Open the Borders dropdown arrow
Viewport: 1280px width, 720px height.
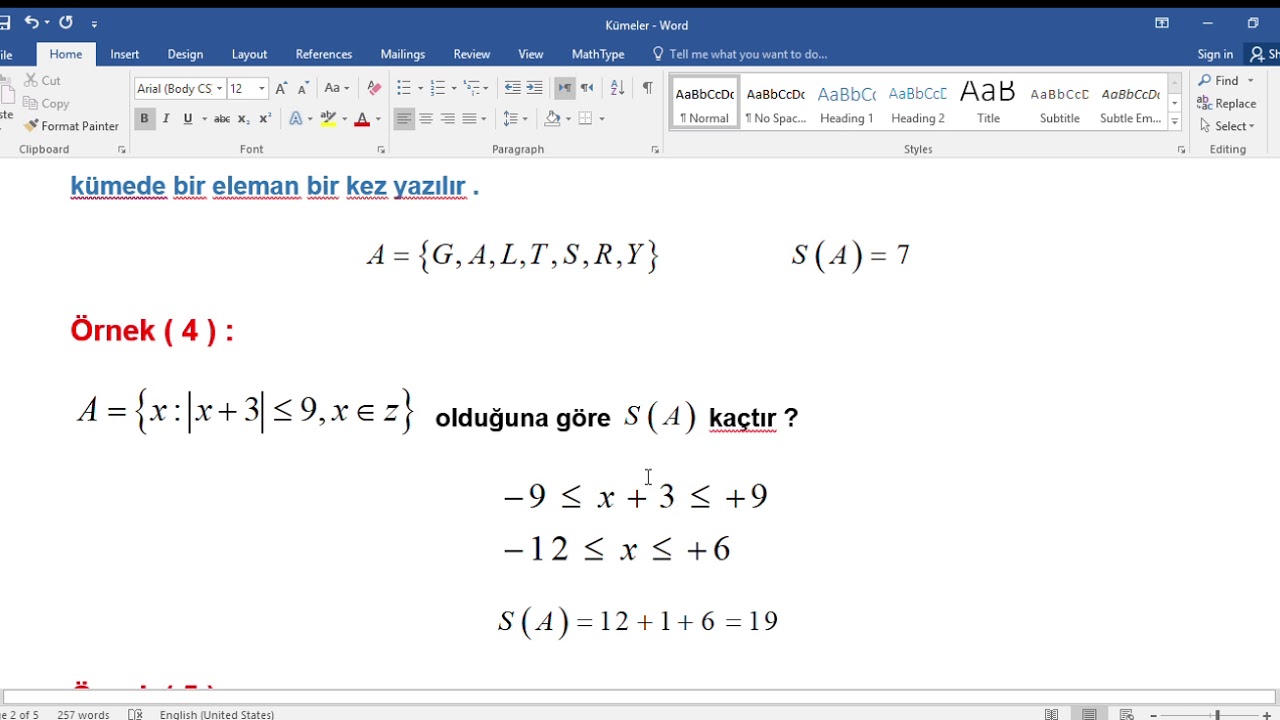point(600,118)
